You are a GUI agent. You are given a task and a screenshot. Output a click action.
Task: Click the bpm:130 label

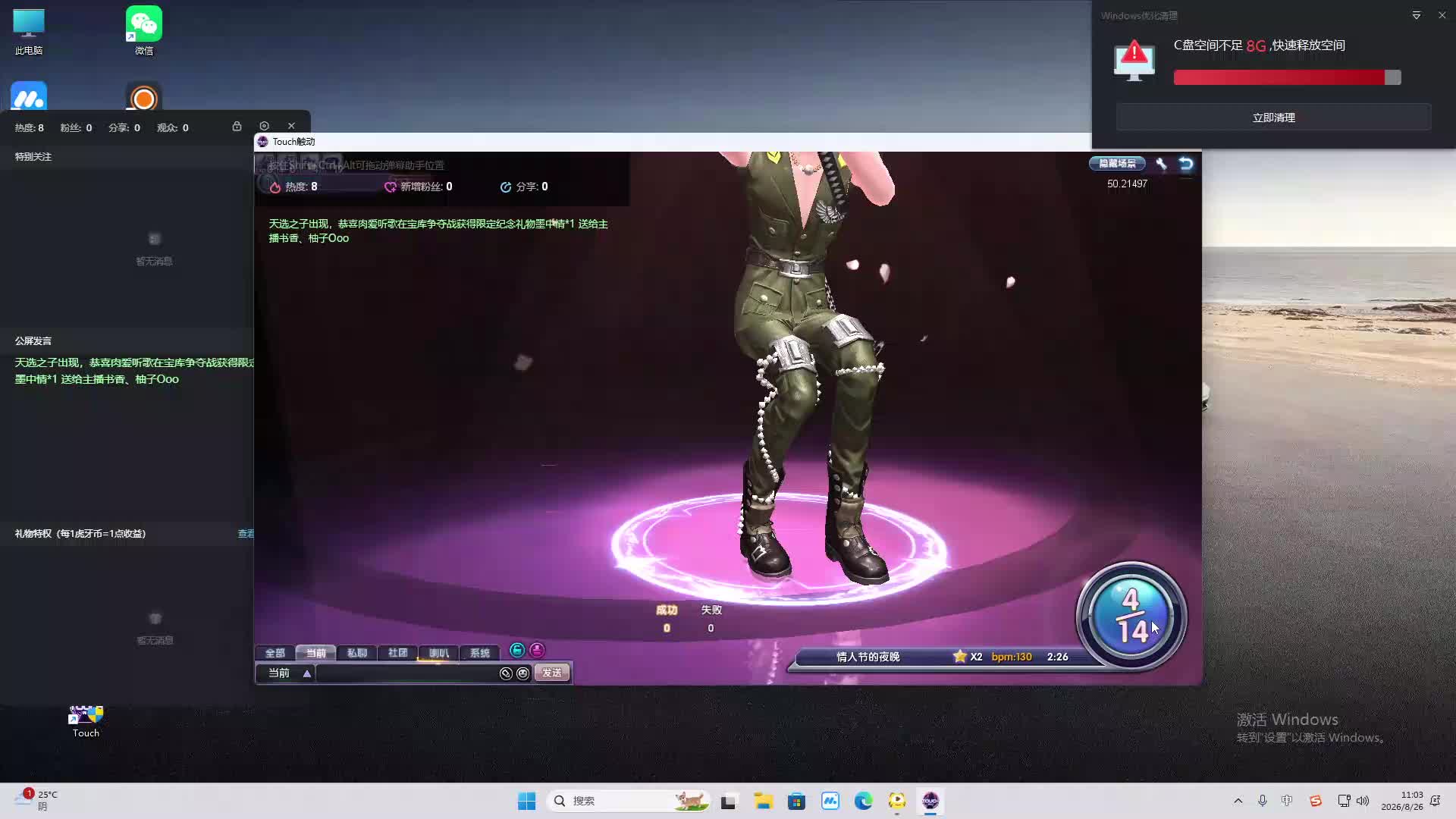coord(1012,657)
